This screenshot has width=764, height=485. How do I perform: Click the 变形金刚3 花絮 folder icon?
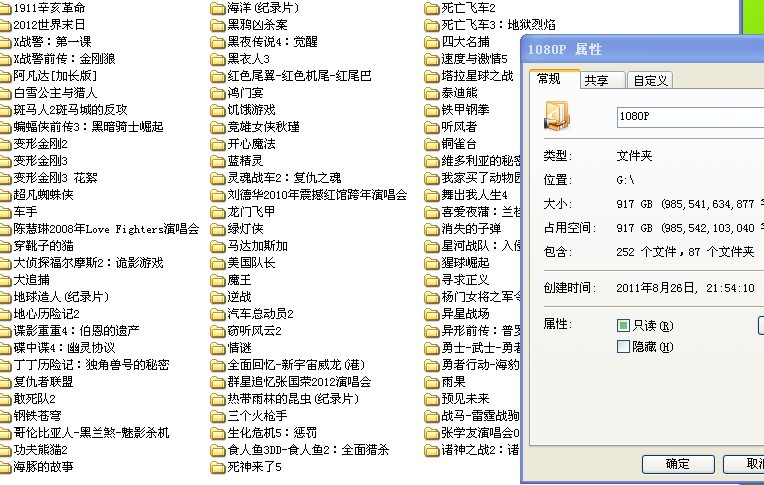[6, 178]
